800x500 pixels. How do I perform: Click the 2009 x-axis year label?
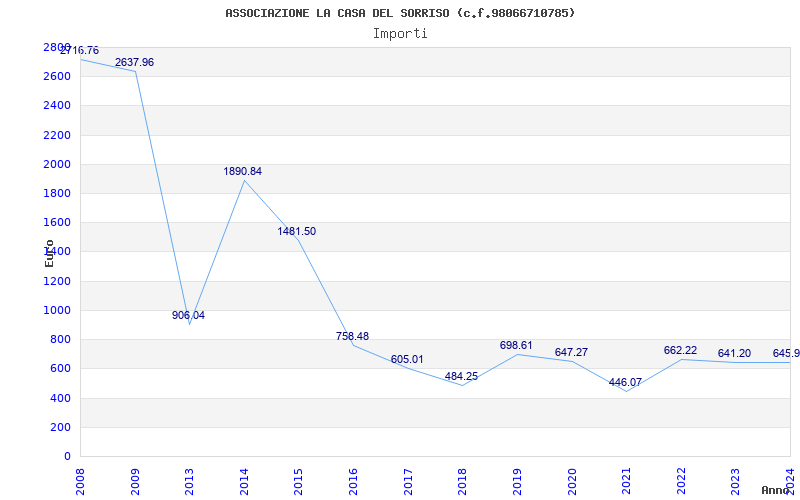135,481
